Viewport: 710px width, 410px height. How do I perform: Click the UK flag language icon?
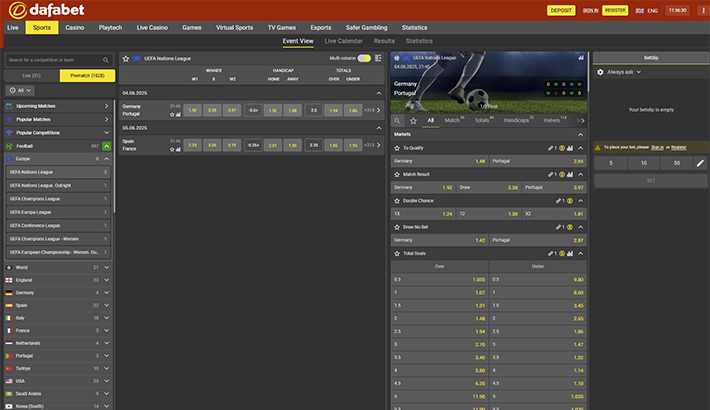[x=639, y=10]
